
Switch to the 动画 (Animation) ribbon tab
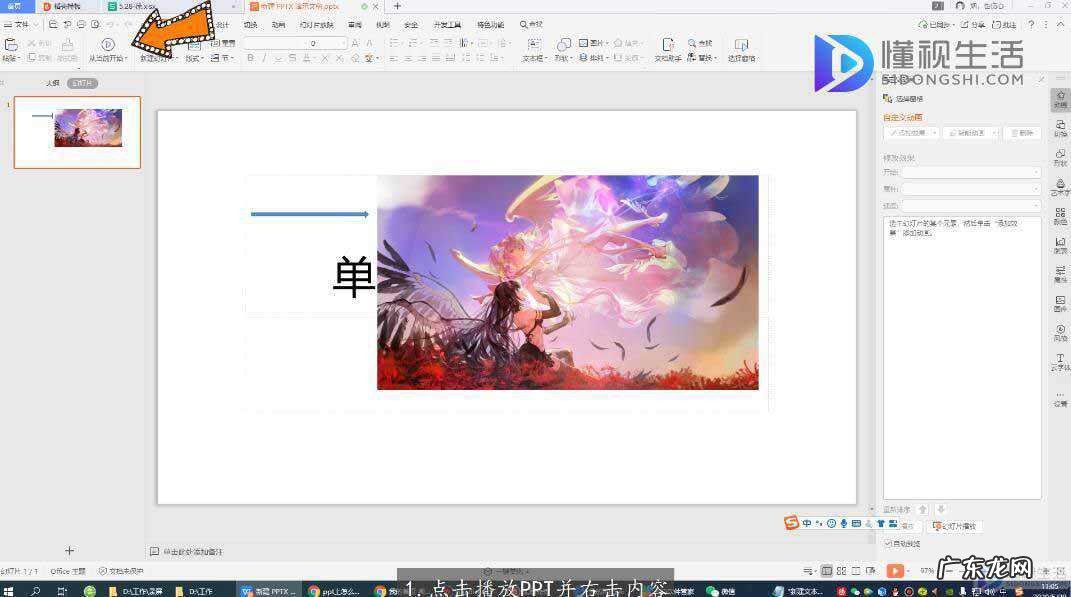point(277,24)
